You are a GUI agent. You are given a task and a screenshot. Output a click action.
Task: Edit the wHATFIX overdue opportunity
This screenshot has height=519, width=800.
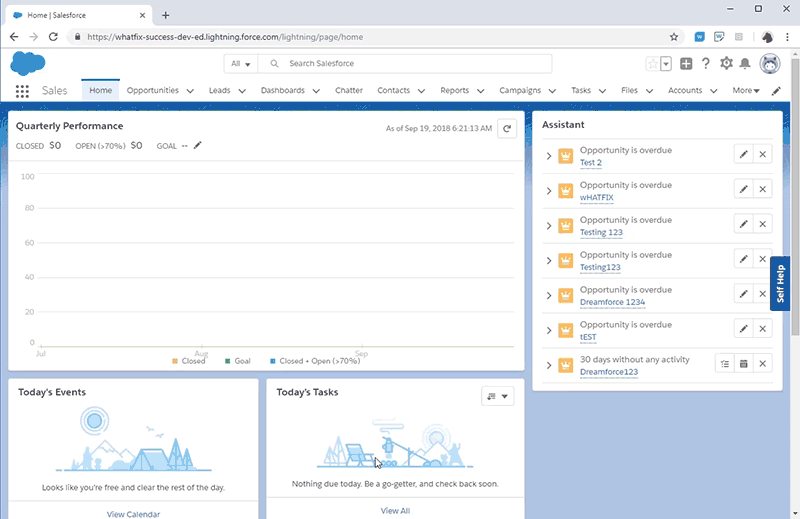point(743,189)
